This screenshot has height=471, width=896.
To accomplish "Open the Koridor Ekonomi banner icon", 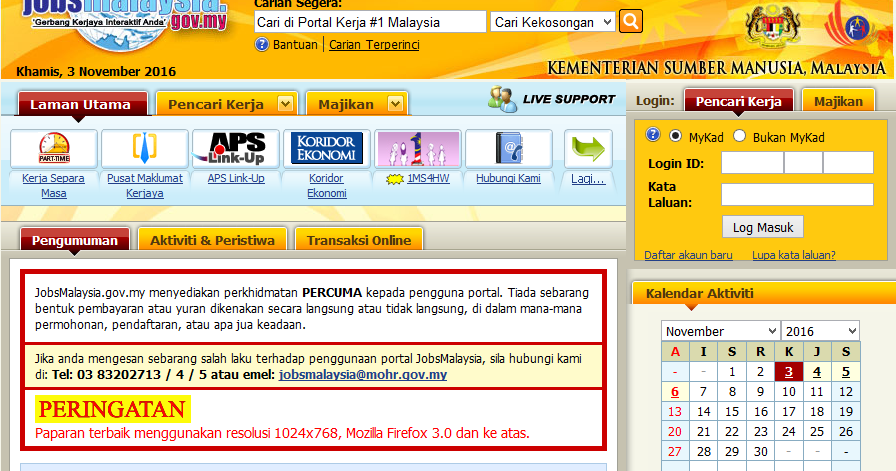I will click(x=326, y=148).
